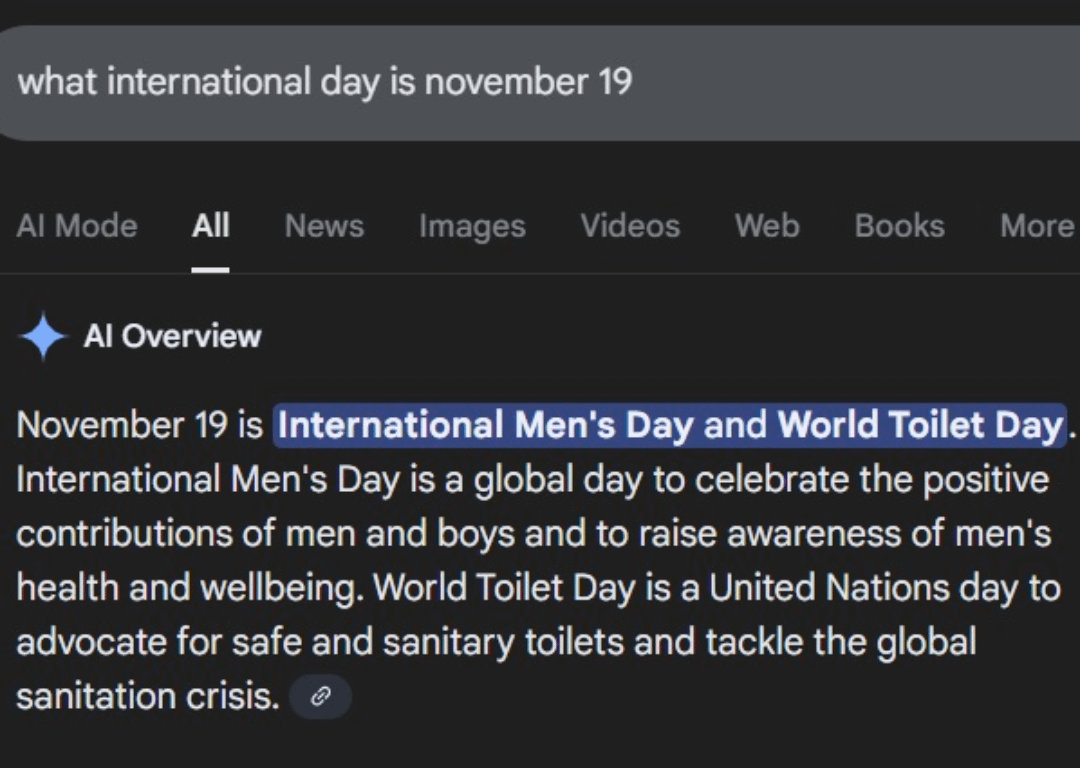Click the AI Overview heading label
This screenshot has width=1080, height=768.
tap(172, 336)
